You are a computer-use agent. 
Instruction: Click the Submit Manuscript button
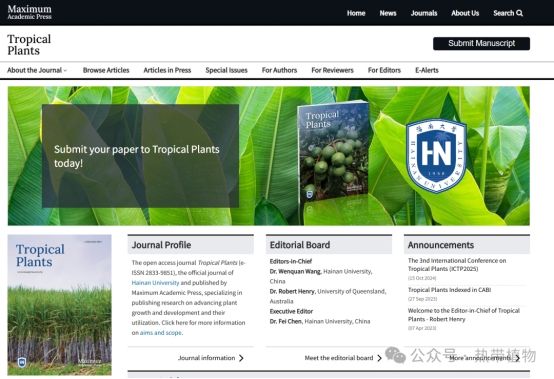coord(481,43)
